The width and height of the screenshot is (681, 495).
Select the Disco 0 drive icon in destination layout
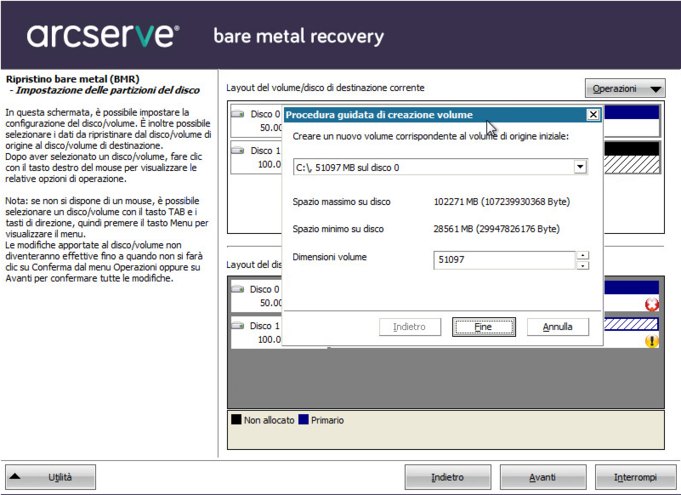point(238,114)
